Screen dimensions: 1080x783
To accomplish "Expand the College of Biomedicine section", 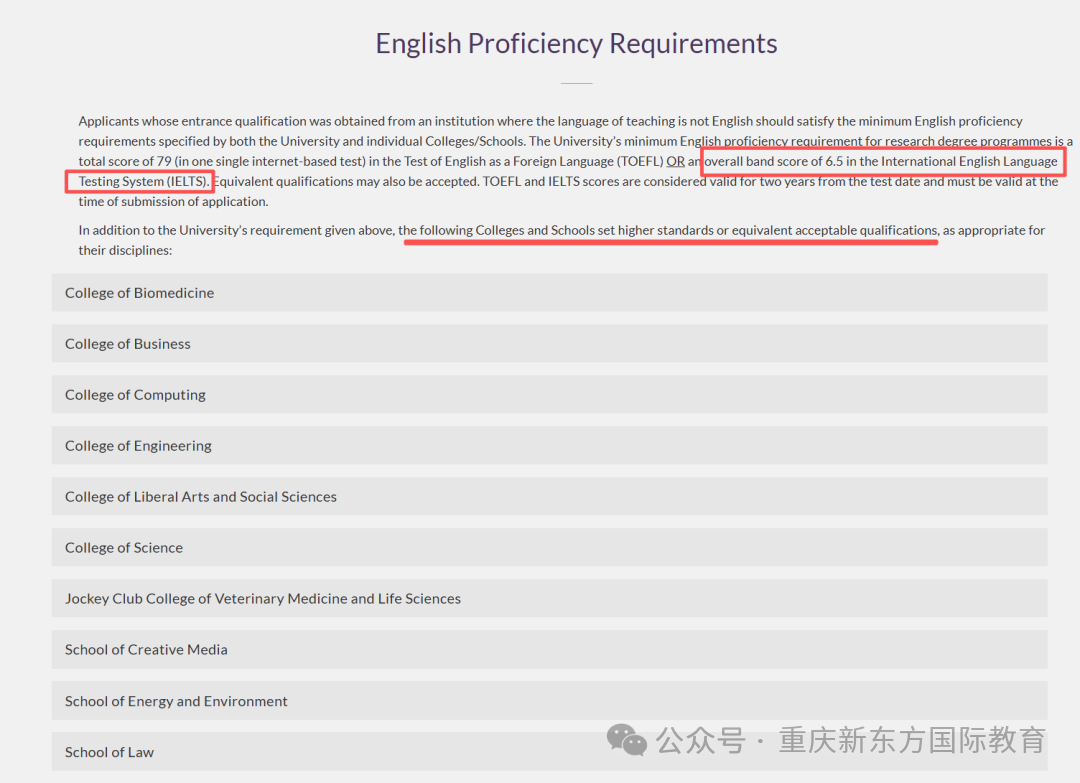I will click(x=550, y=293).
